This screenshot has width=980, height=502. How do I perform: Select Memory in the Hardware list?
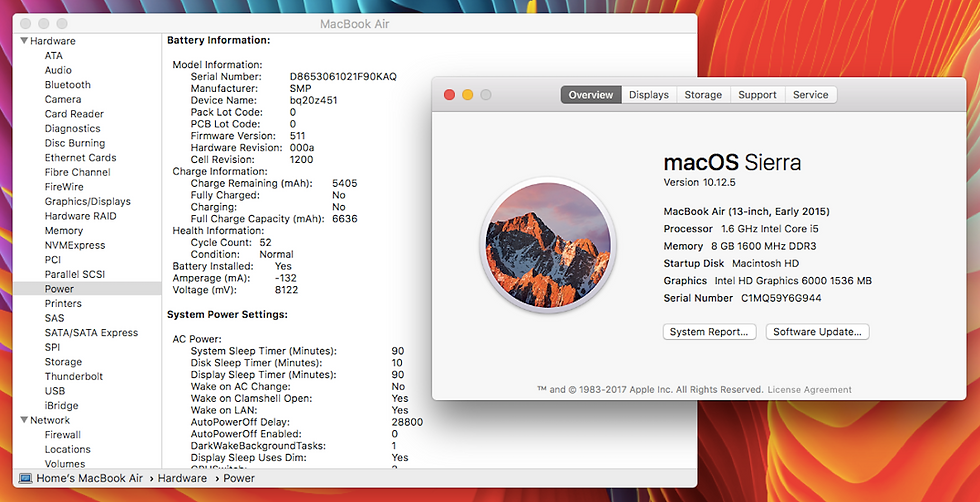click(x=64, y=231)
